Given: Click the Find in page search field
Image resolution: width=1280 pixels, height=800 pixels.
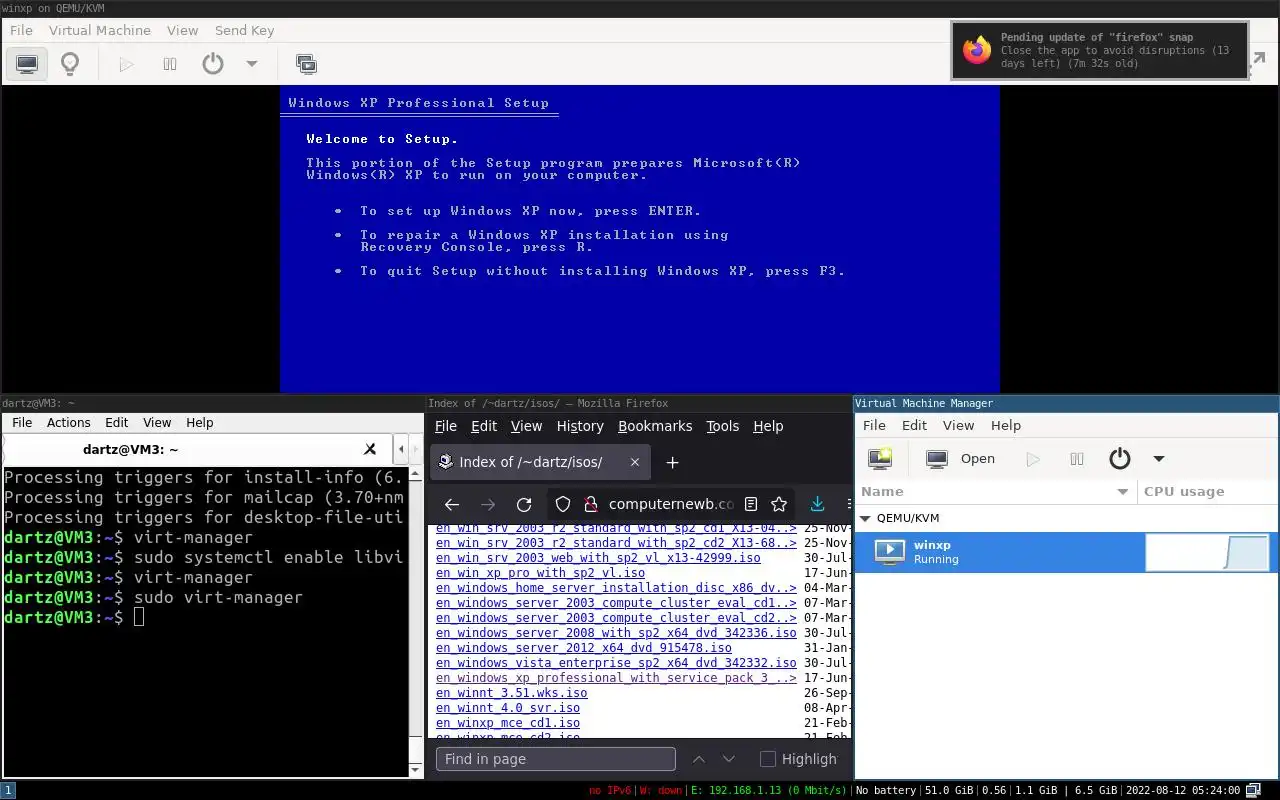Looking at the screenshot, I should pos(556,759).
